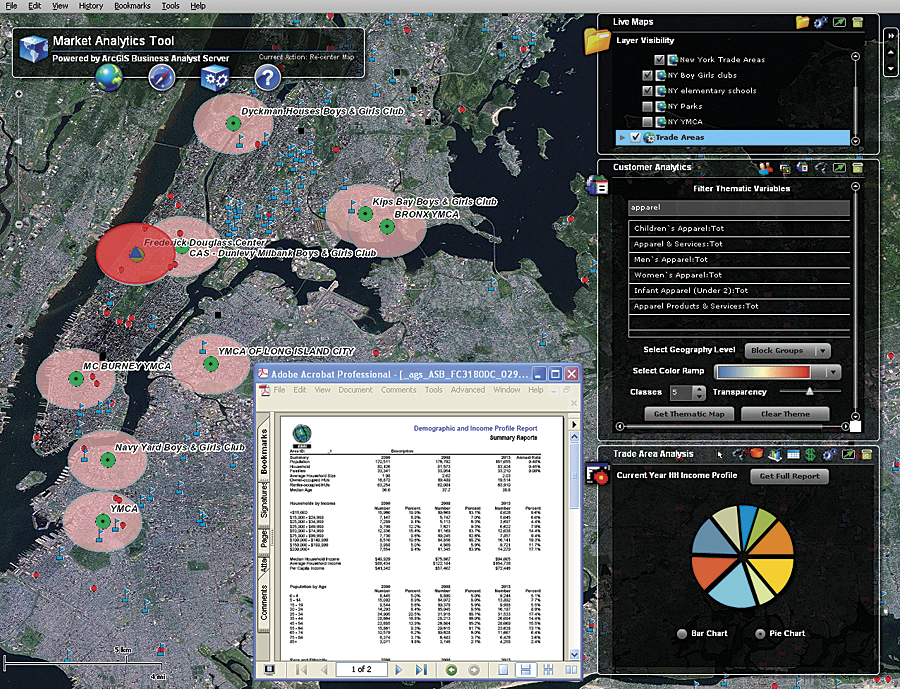Viewport: 900px width, 689px height.
Task: Open the gears icon in Trade Area Analysis header
Action: (x=829, y=455)
